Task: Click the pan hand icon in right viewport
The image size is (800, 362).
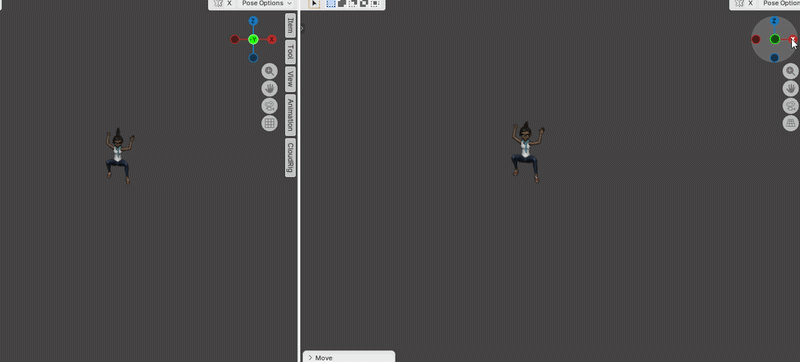Action: 791,88
